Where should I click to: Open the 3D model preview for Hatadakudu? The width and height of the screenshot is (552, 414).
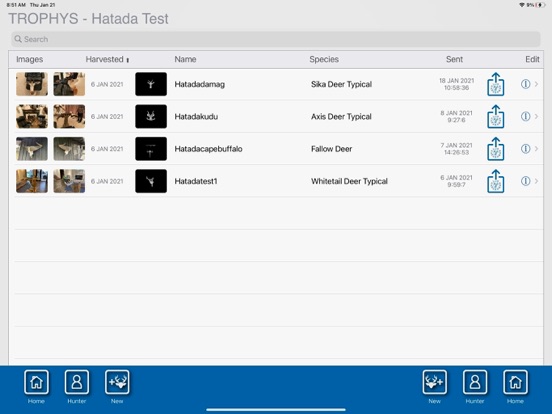(151, 117)
